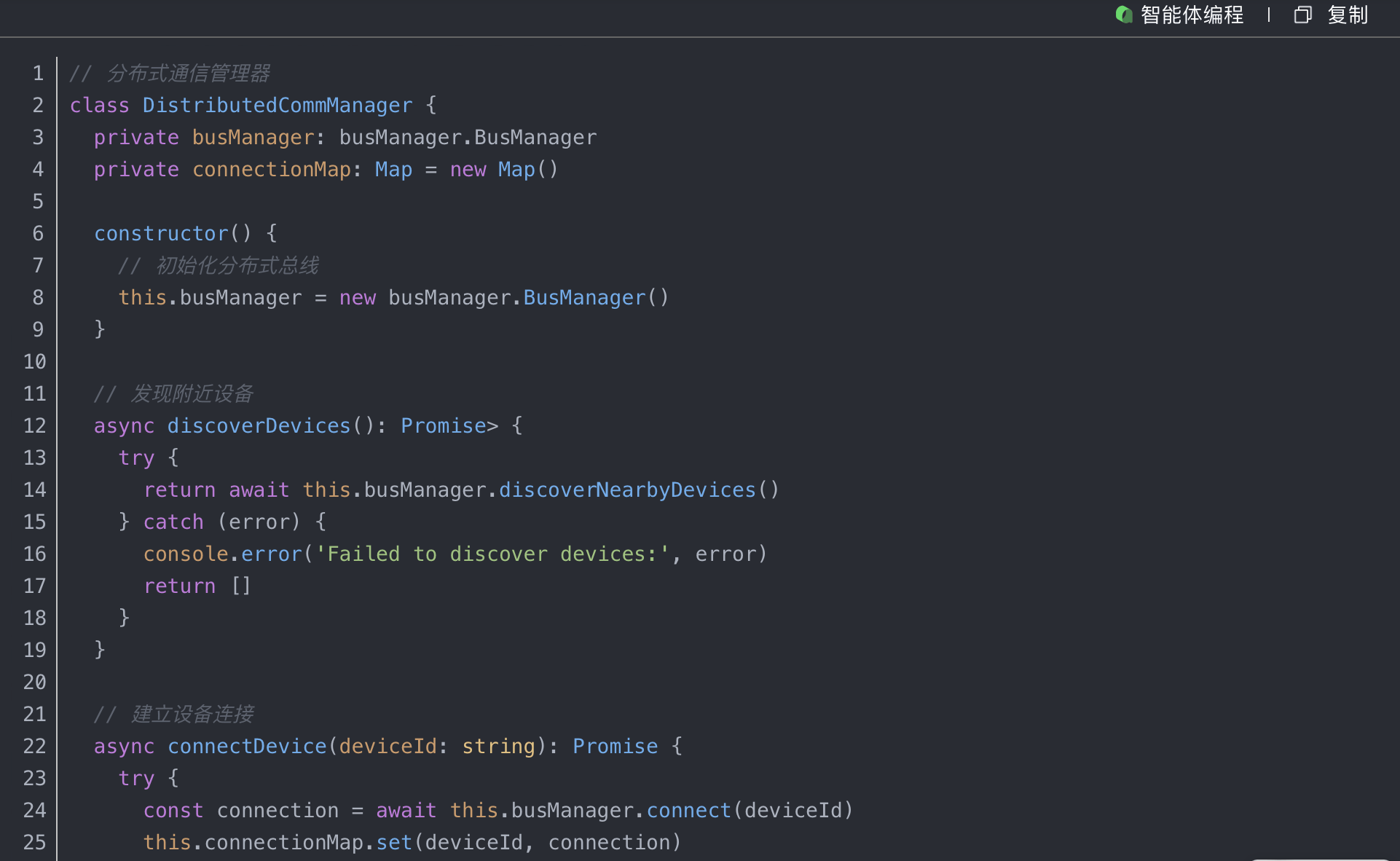The height and width of the screenshot is (861, 1400).
Task: Click the connectionMap property on line 4
Action: (271, 170)
